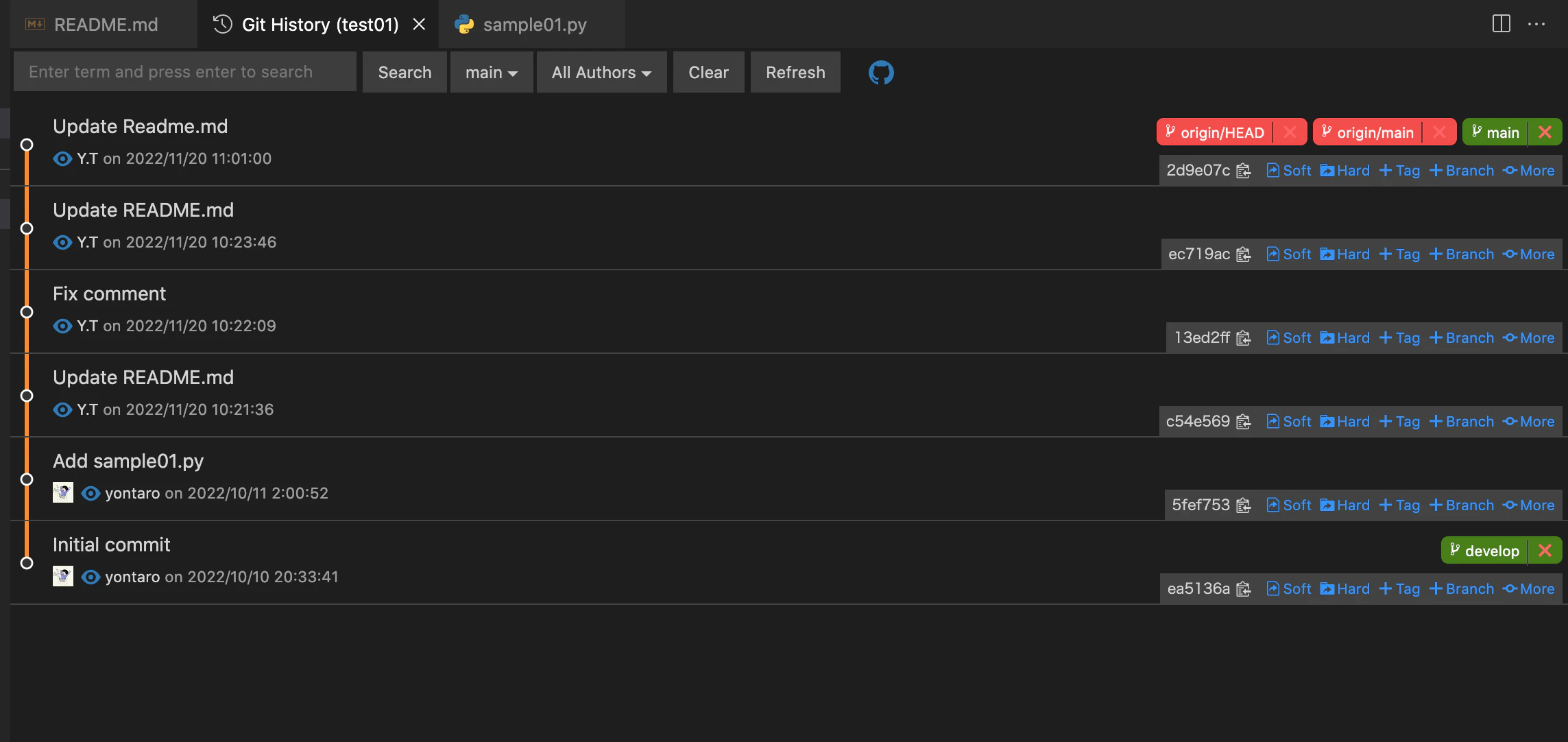
Task: Select the Fix comment commit title
Action: (109, 294)
